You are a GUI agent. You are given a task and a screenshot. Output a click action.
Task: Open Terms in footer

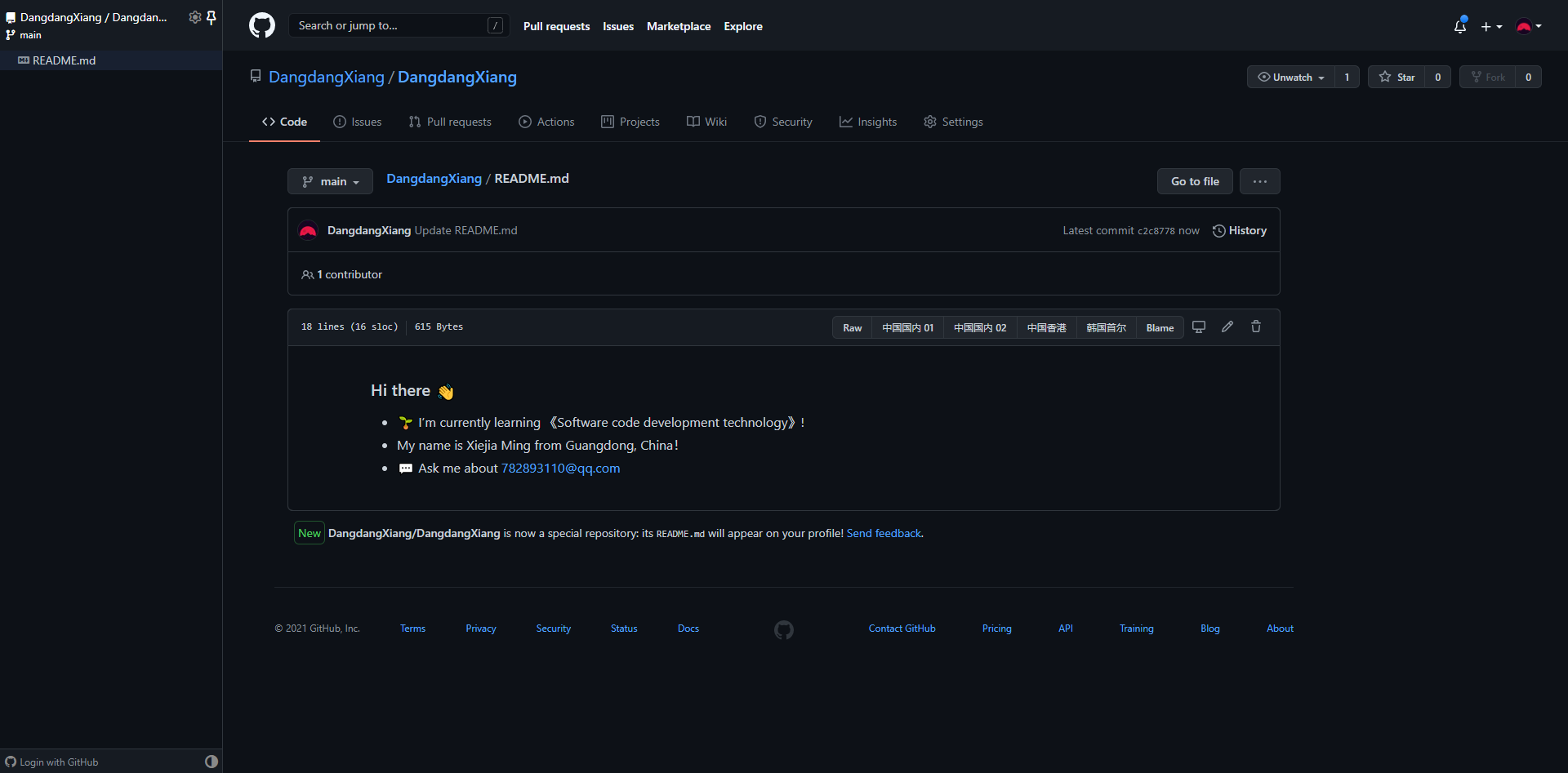(x=412, y=629)
